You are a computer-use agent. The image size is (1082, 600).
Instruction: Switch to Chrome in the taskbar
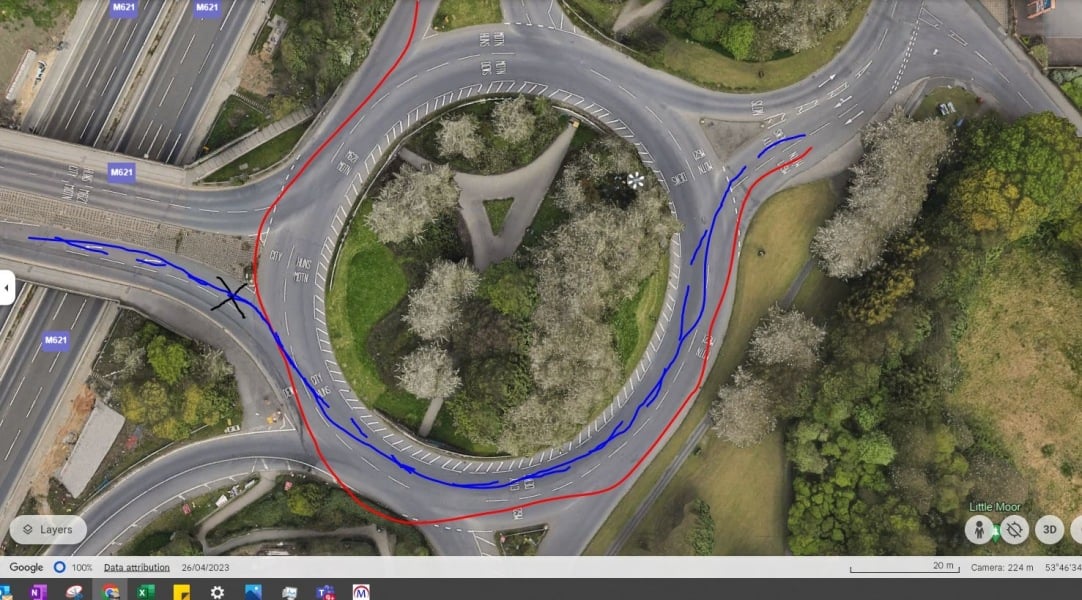pyautogui.click(x=110, y=592)
